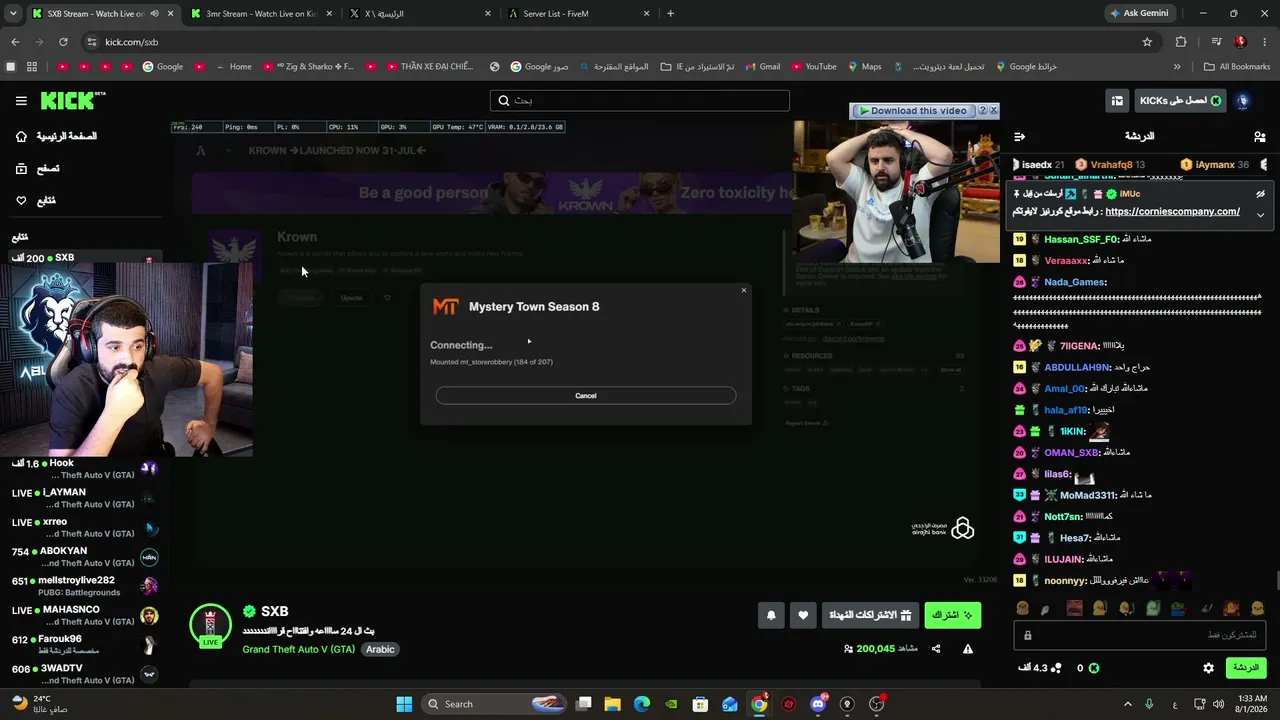
Task: Open gift subscriptions button
Action: pos(871,616)
